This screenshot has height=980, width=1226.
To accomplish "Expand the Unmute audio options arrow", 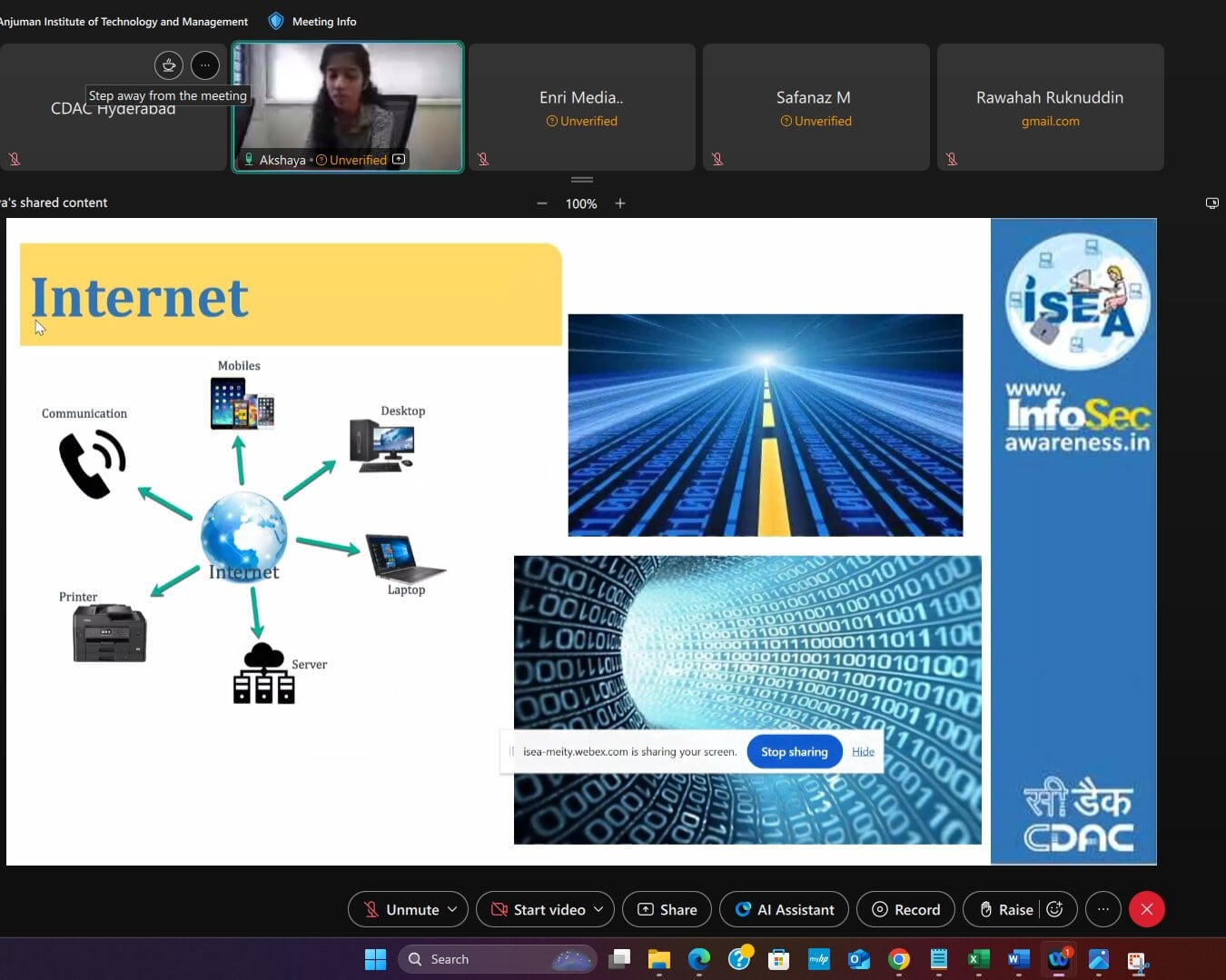I will [452, 909].
